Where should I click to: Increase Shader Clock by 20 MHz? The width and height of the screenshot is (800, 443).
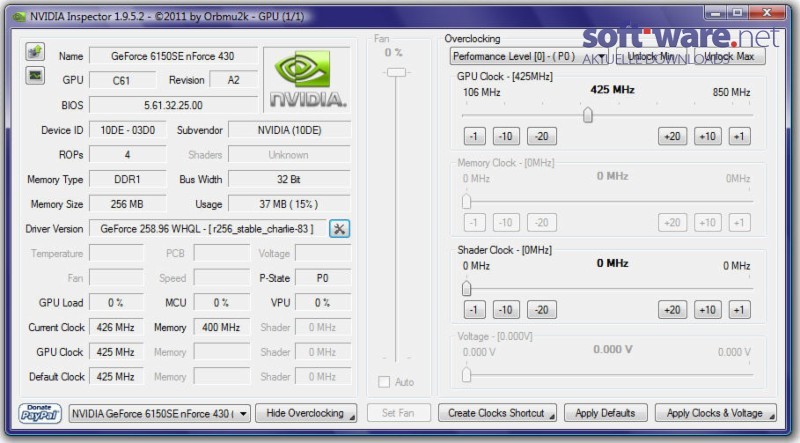[x=672, y=310]
